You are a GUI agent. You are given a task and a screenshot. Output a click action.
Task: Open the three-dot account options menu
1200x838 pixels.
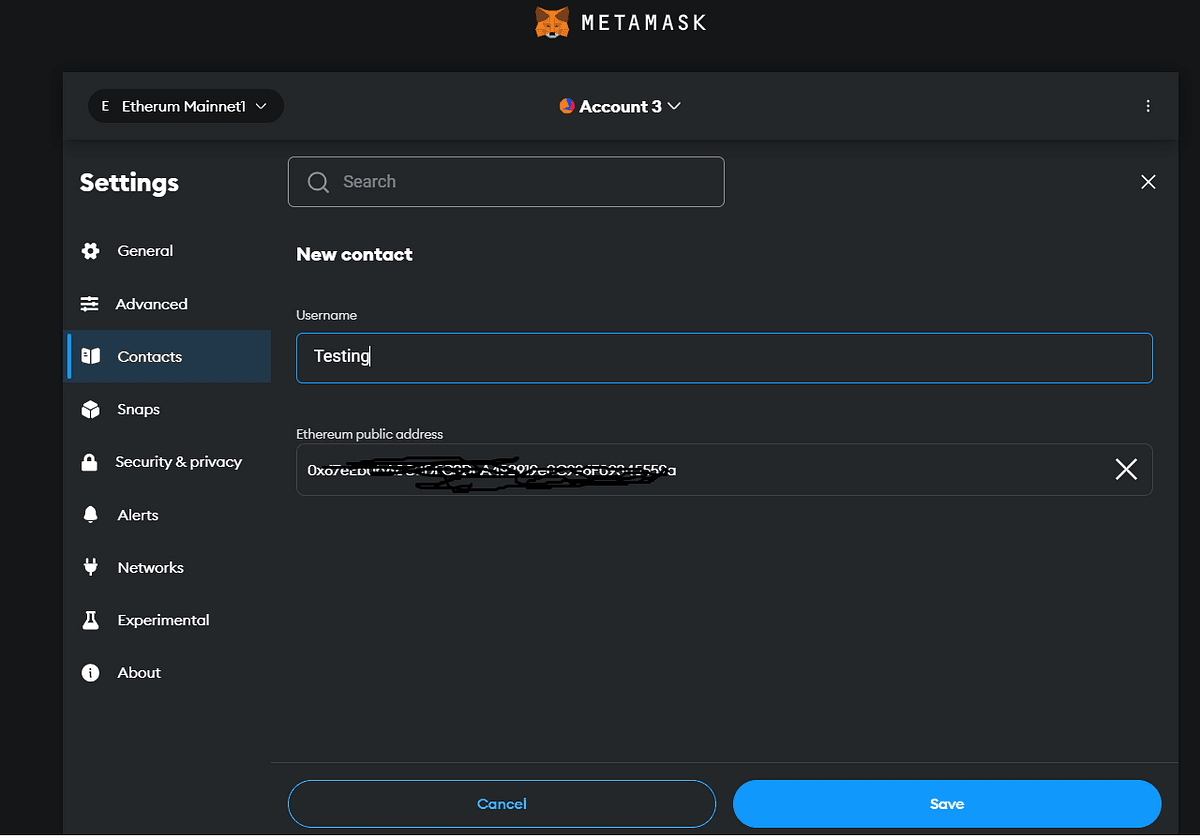[1148, 106]
